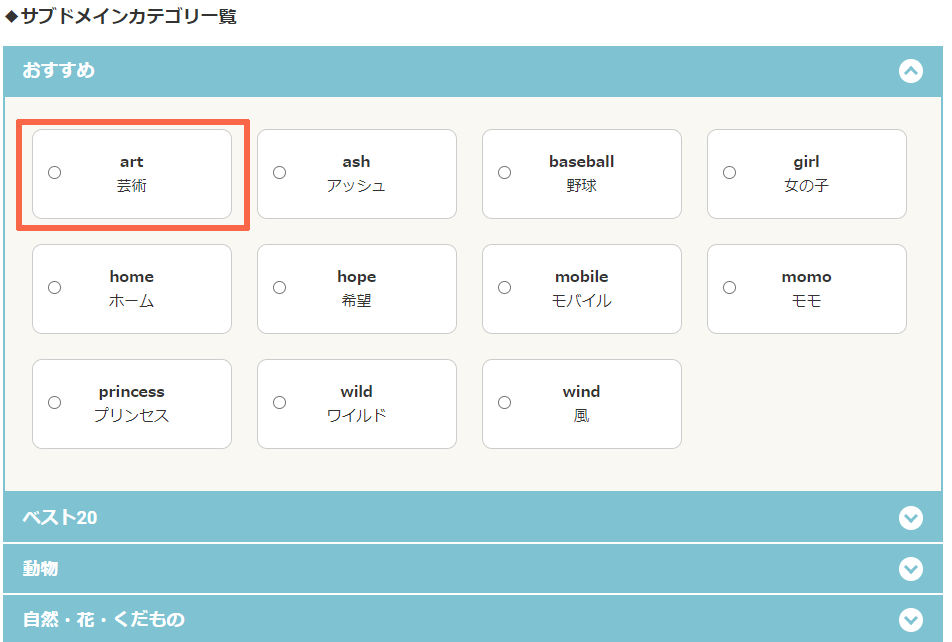This screenshot has height=642, width=952.
Task: Collapse the おすすめ section chevron icon
Action: 910,71
